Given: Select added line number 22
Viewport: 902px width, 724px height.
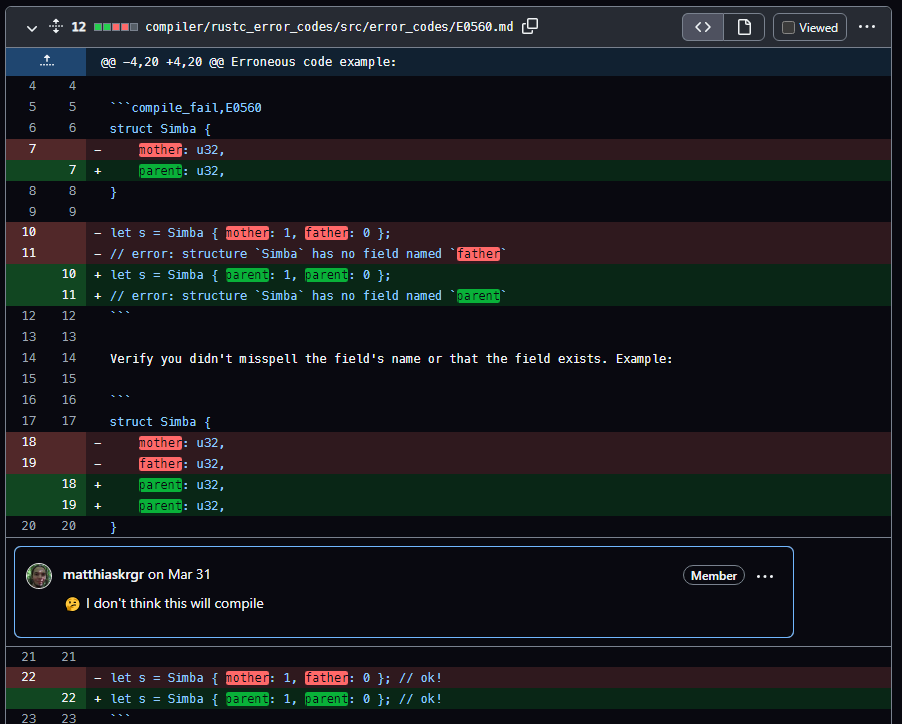Looking at the screenshot, I should click(x=69, y=698).
